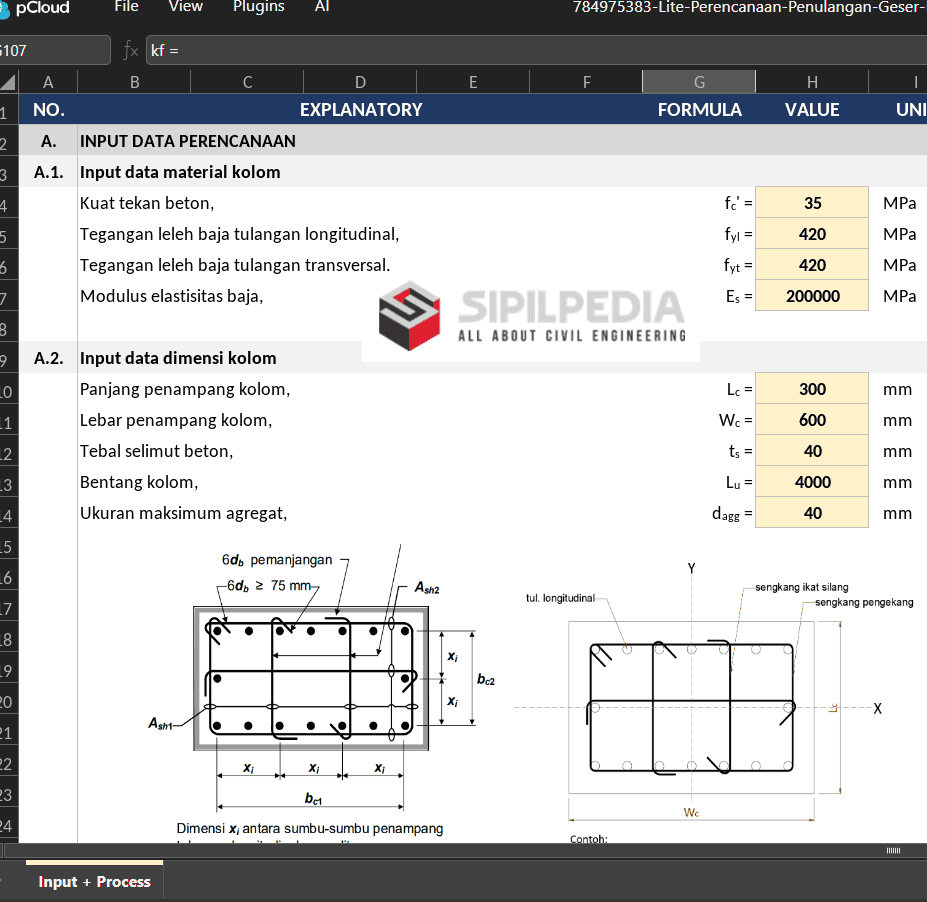Viewport: 927px width, 902px height.
Task: Open the View menu
Action: pos(186,7)
